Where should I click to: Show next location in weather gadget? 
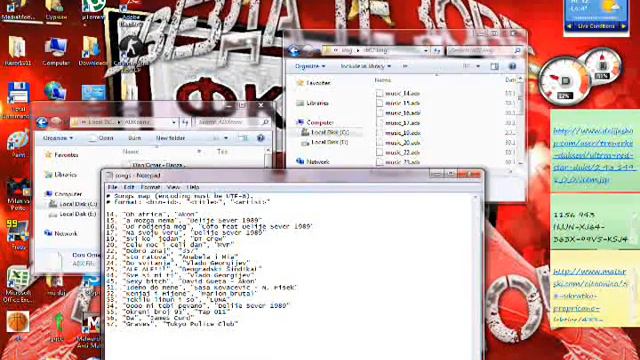[x=623, y=26]
